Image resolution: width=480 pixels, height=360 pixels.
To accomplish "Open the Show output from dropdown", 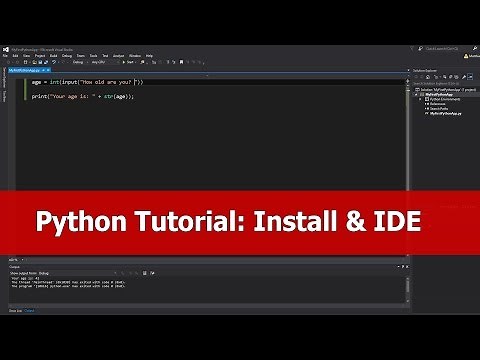I will [79, 273].
